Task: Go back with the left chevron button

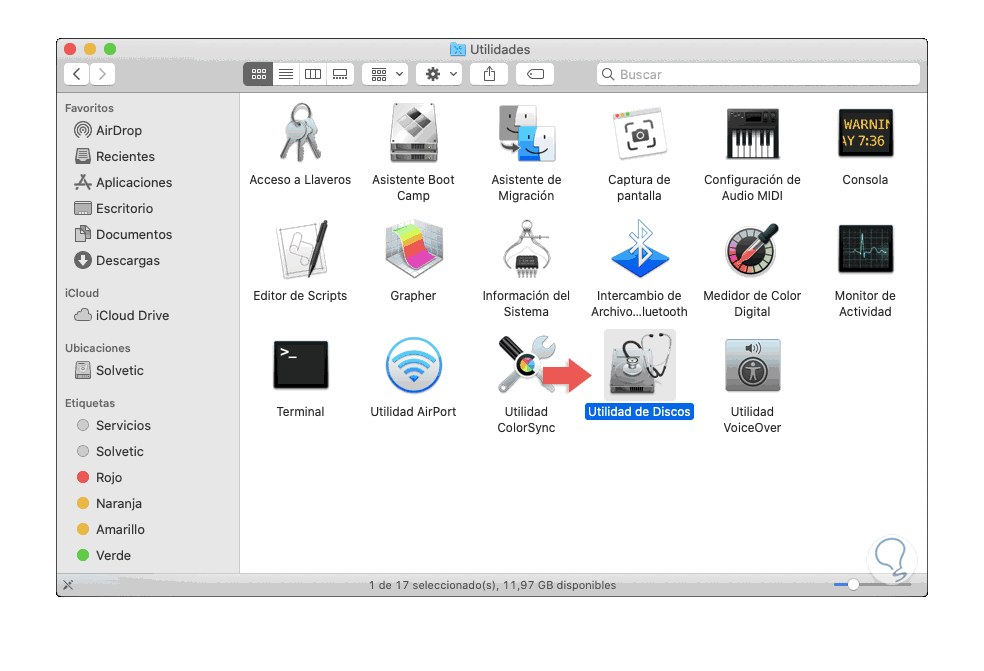Action: coord(77,74)
